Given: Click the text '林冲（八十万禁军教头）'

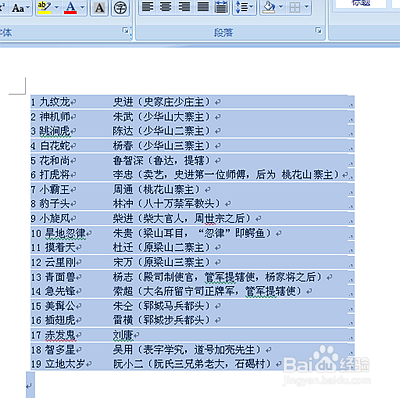Looking at the screenshot, I should click(x=167, y=203).
